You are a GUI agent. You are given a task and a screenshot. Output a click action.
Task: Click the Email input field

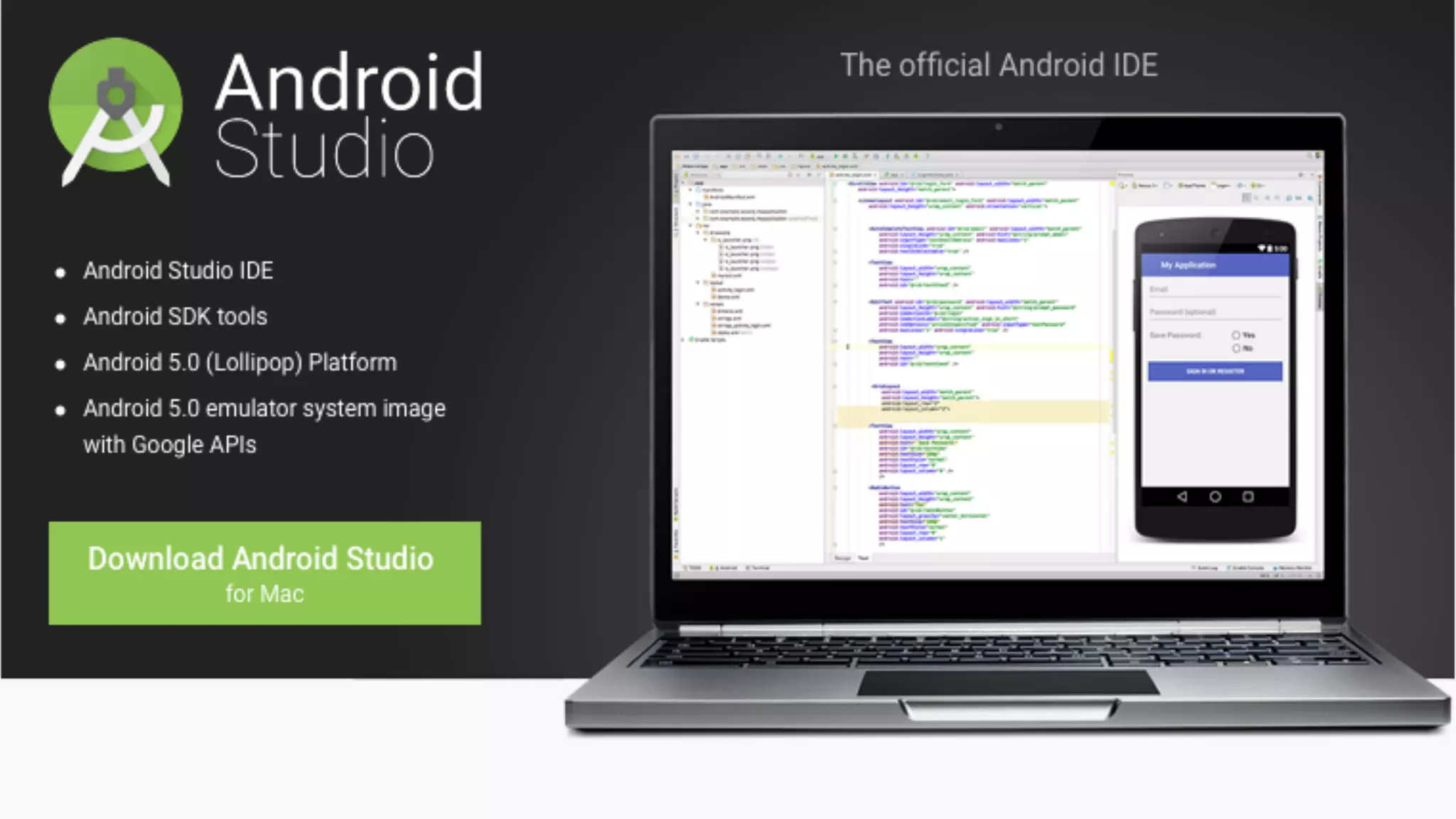[x=1214, y=289]
